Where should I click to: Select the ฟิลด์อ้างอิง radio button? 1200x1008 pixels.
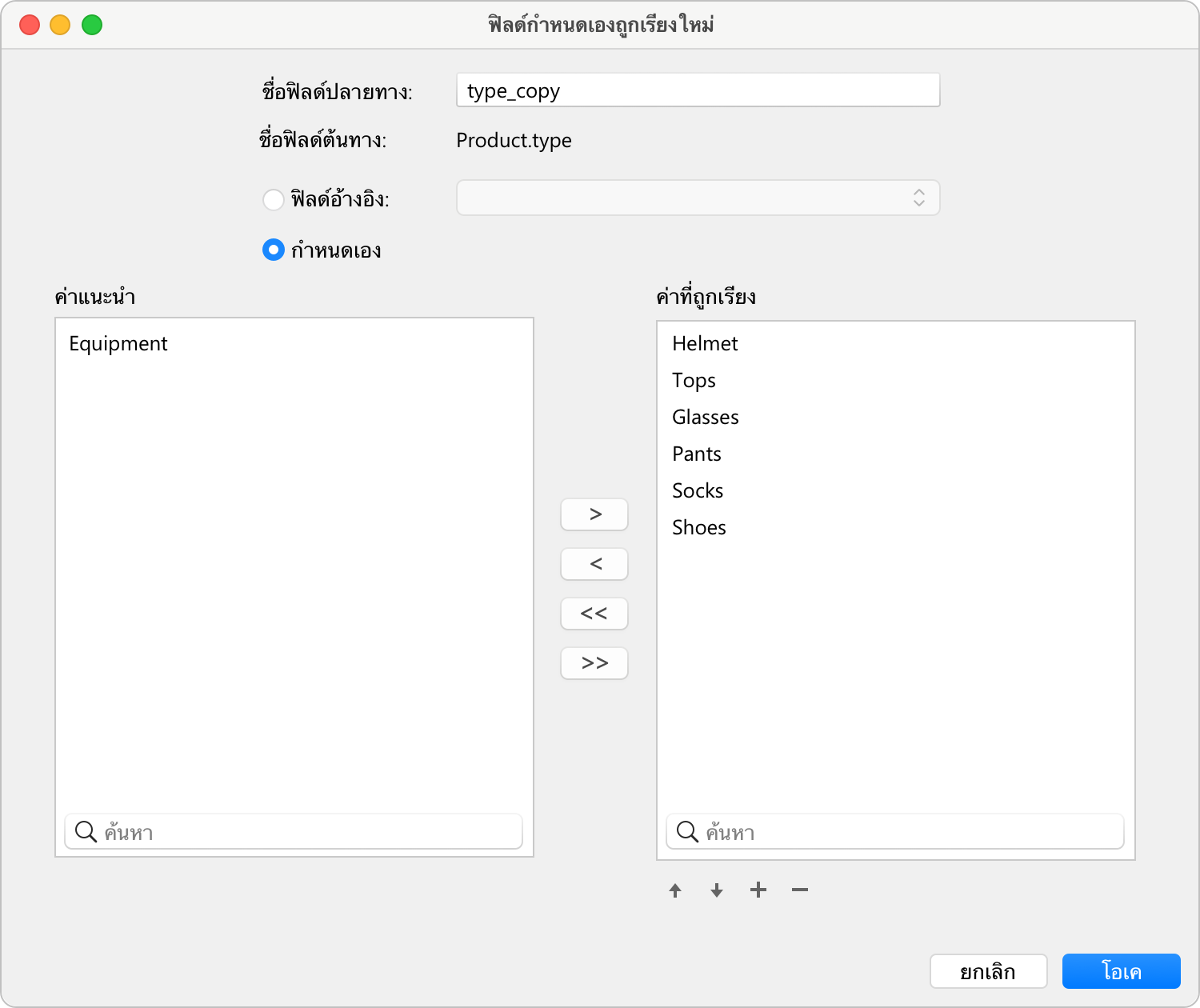coord(274,199)
